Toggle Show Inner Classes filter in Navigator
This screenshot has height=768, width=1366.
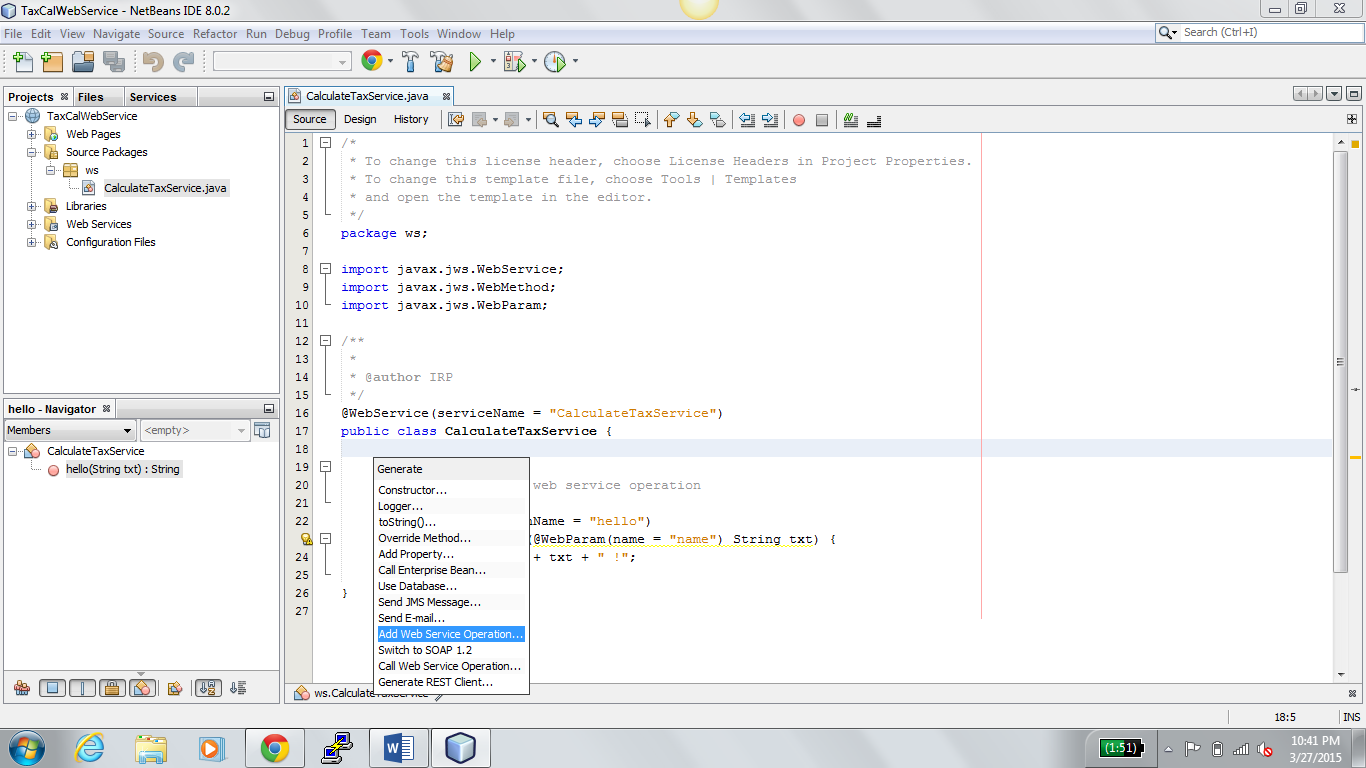[x=142, y=688]
